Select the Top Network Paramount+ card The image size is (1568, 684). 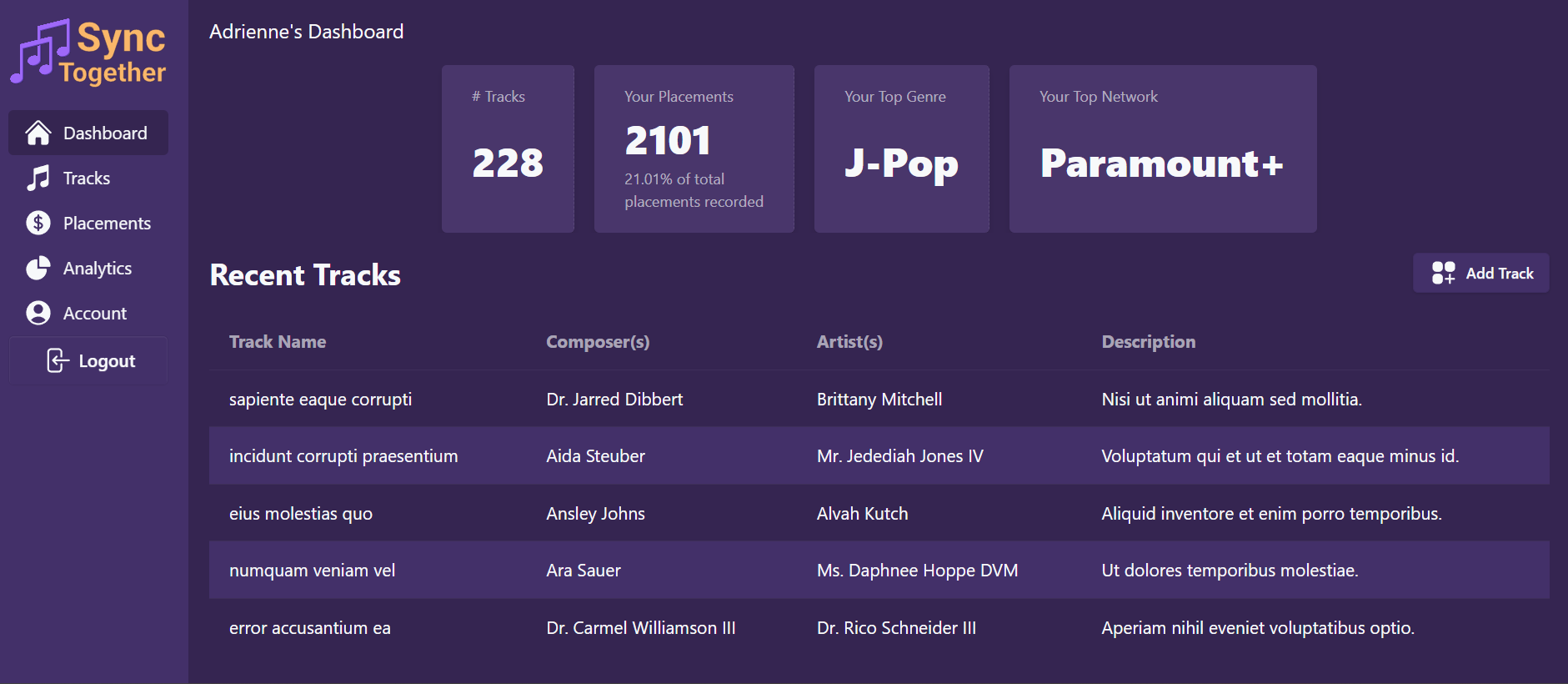pos(1163,148)
